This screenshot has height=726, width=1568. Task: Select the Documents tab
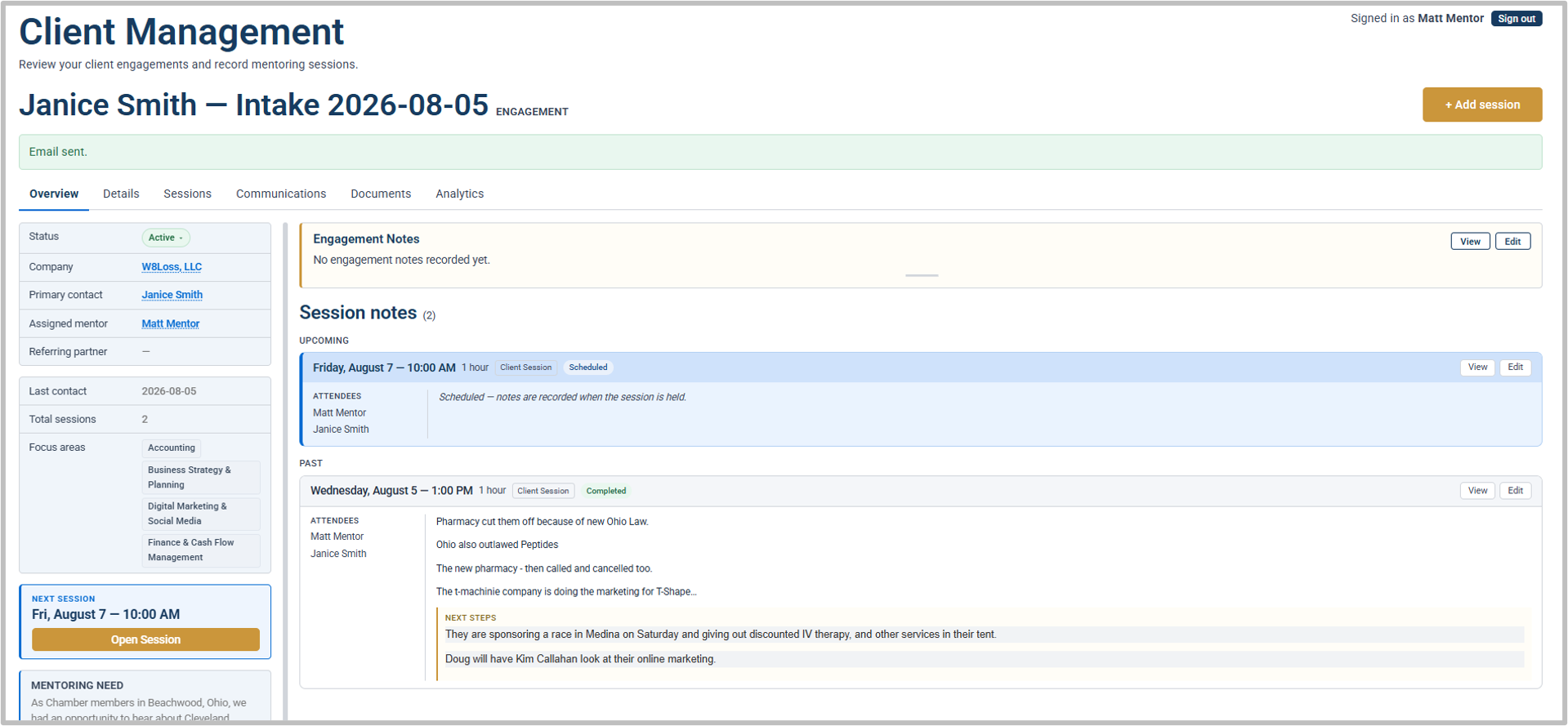point(381,194)
